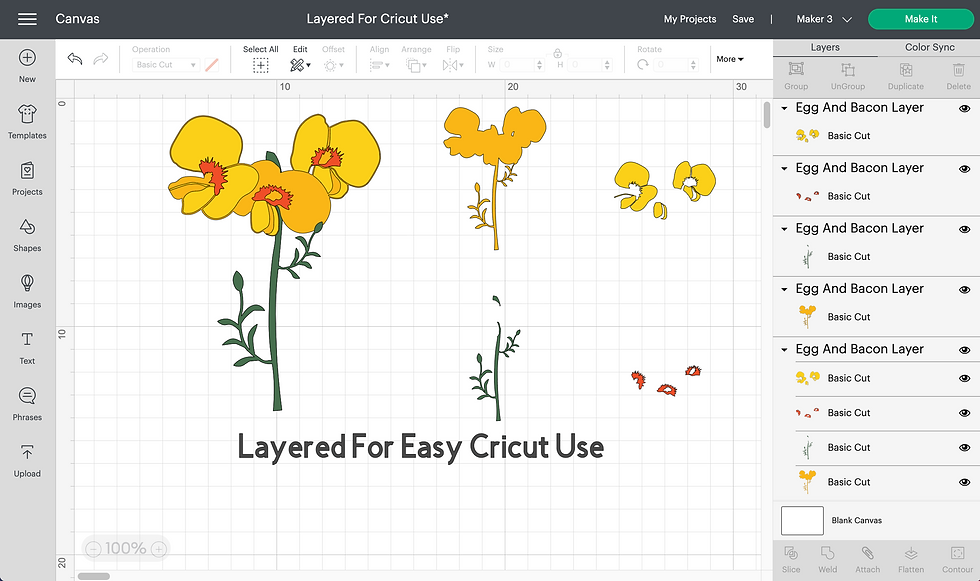Hide orange flower Basic Cut sublayer in fifth group

coord(964,482)
